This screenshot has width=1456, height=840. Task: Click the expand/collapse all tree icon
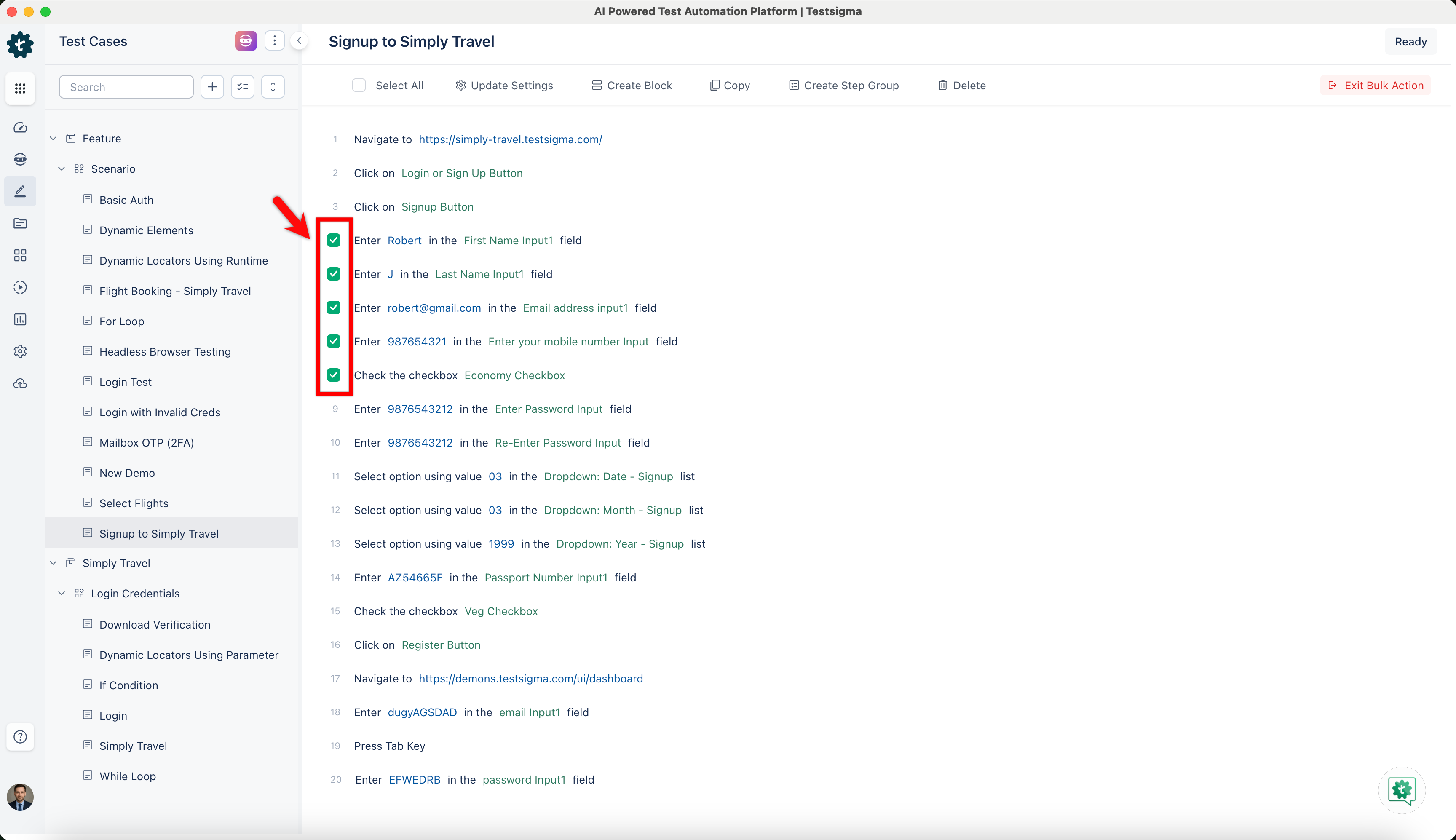(273, 86)
